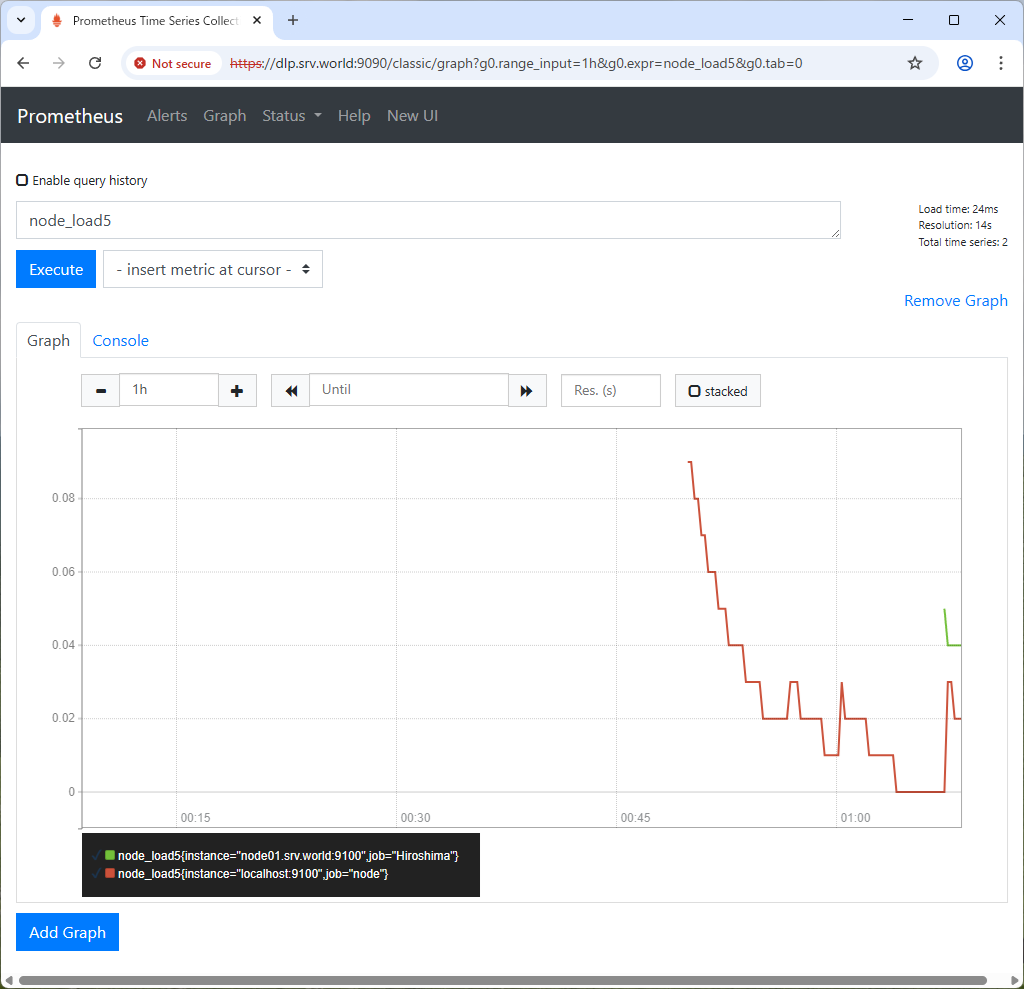Screen dimensions: 1024x989
Task: Enable query history checkbox
Action: pyautogui.click(x=22, y=181)
